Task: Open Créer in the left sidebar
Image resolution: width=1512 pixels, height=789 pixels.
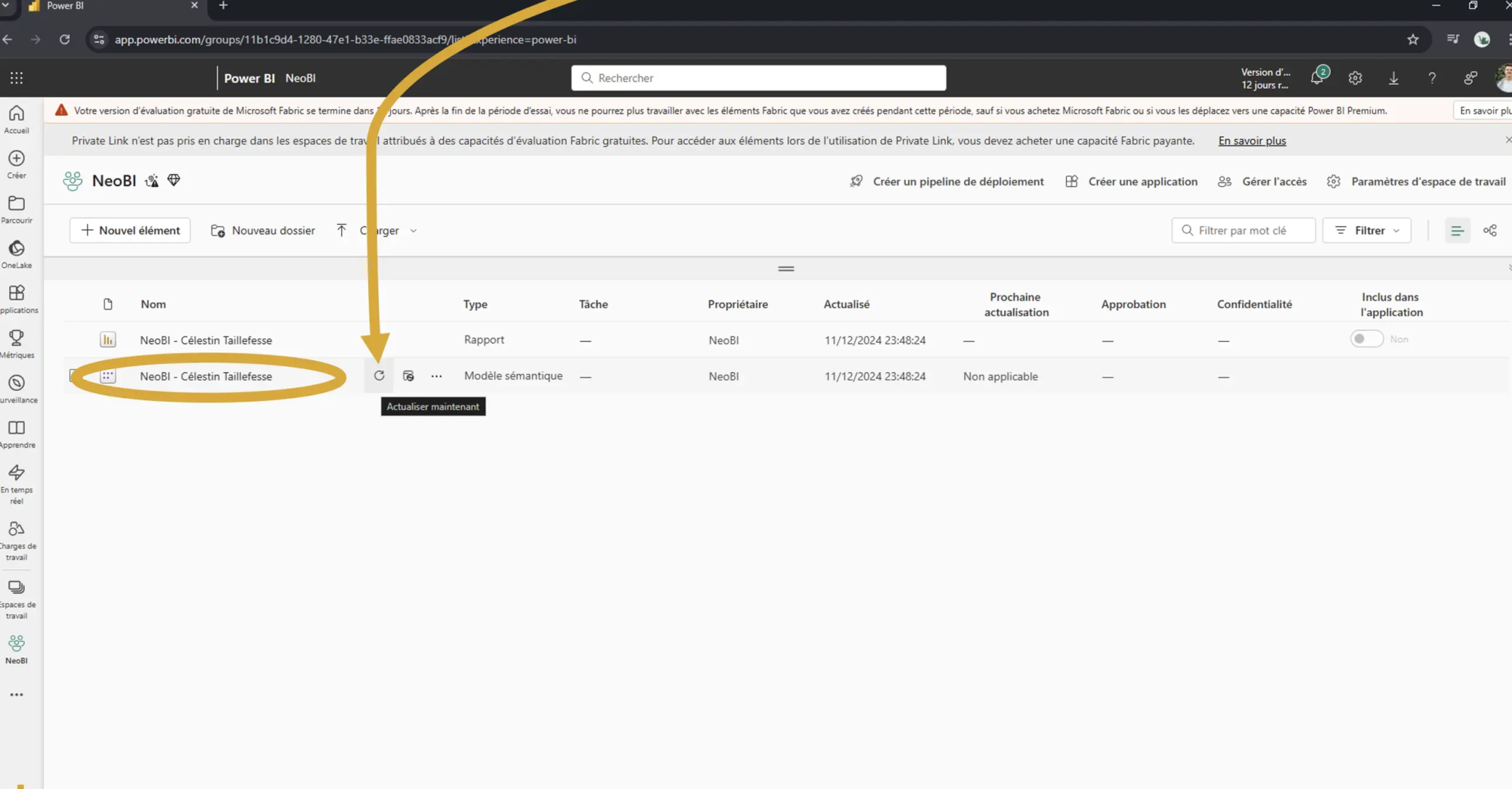Action: click(x=17, y=164)
